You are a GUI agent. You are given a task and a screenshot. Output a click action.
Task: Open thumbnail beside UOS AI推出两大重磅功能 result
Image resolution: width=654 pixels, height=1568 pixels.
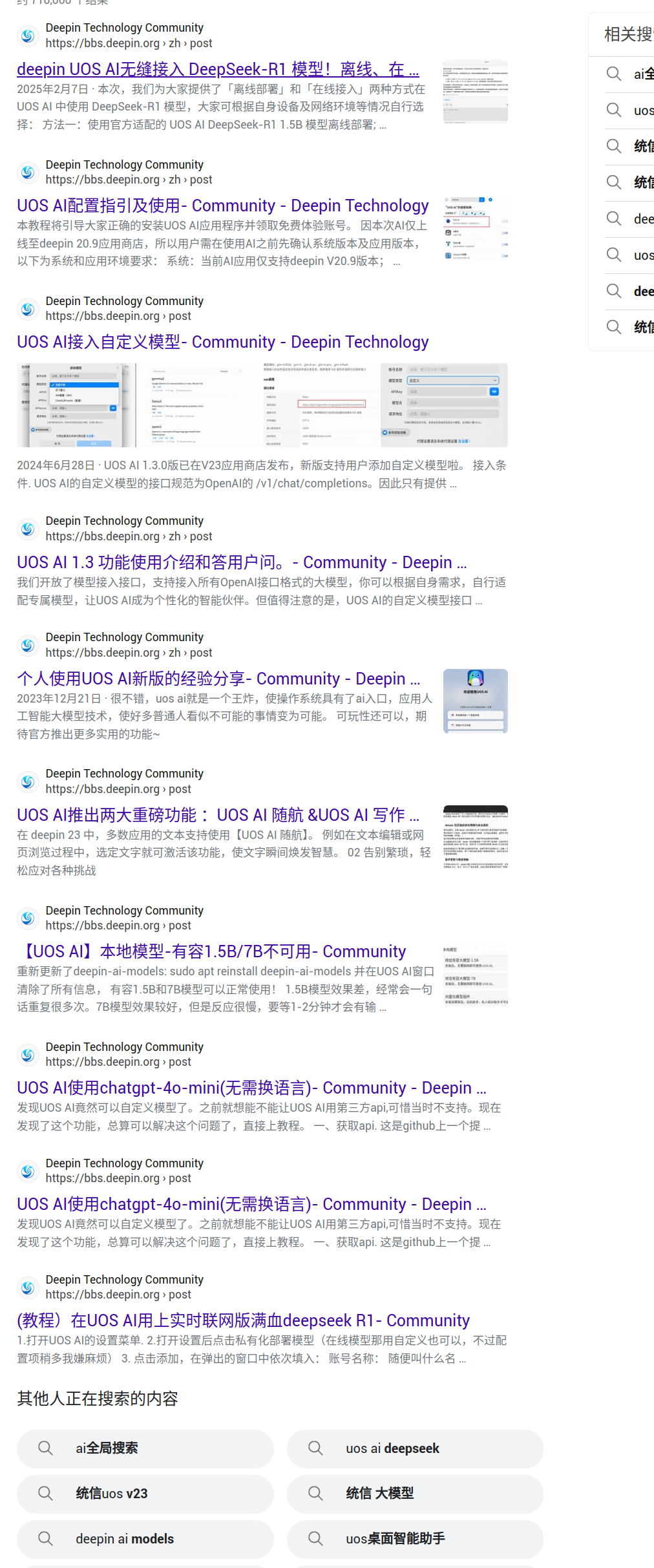click(x=476, y=838)
